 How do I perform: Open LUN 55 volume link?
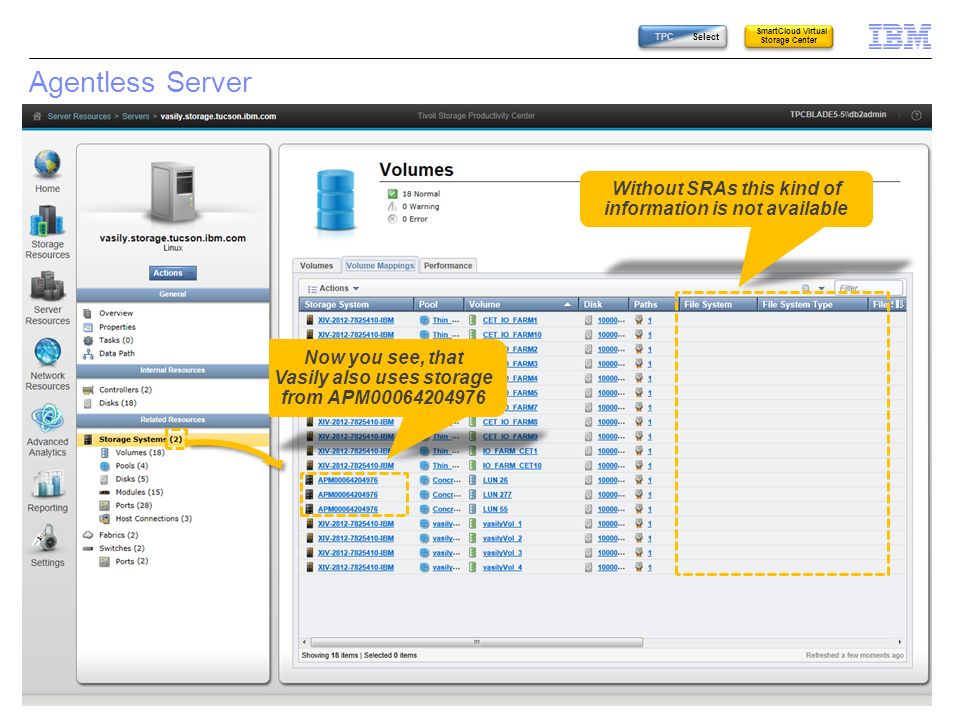click(x=495, y=509)
